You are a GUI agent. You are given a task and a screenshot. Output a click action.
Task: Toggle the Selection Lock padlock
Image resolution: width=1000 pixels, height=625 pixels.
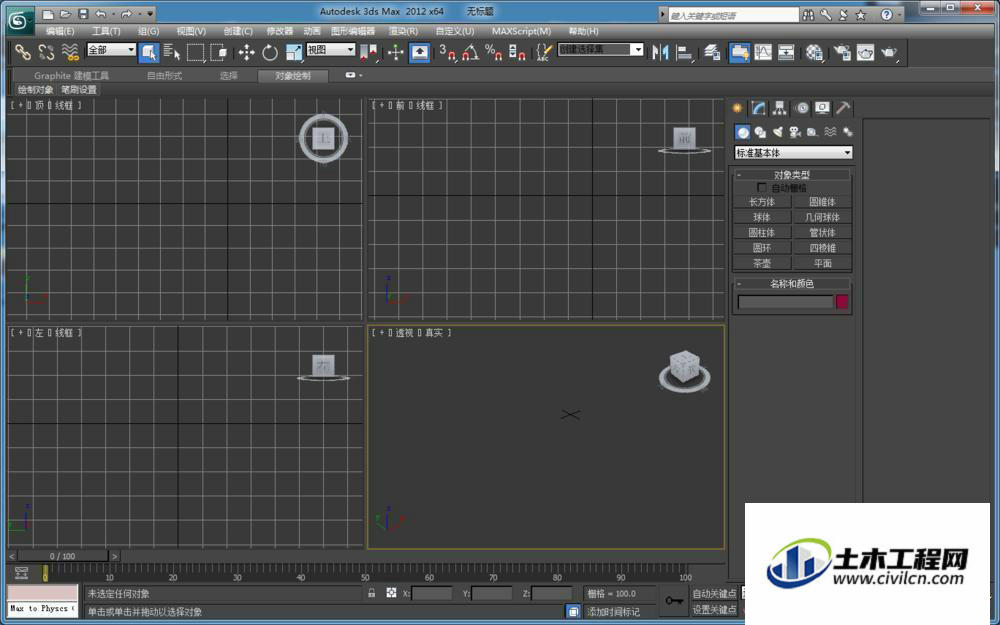pos(372,593)
